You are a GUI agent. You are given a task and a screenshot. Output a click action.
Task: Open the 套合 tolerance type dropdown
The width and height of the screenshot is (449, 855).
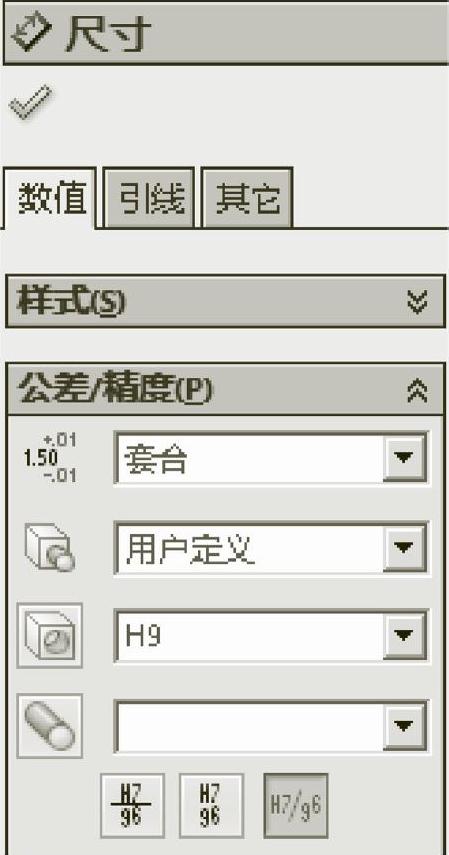pos(404,458)
